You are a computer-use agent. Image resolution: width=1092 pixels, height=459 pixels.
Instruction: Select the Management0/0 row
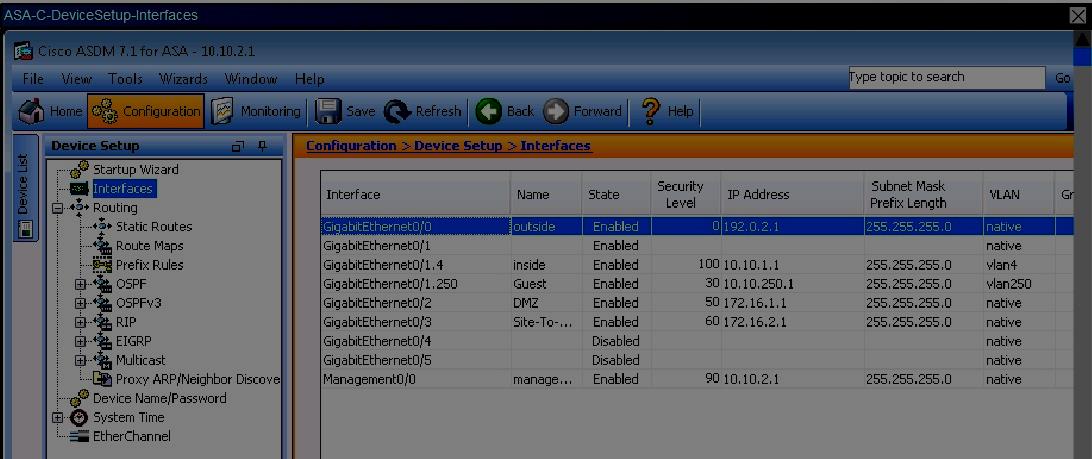click(x=697, y=380)
